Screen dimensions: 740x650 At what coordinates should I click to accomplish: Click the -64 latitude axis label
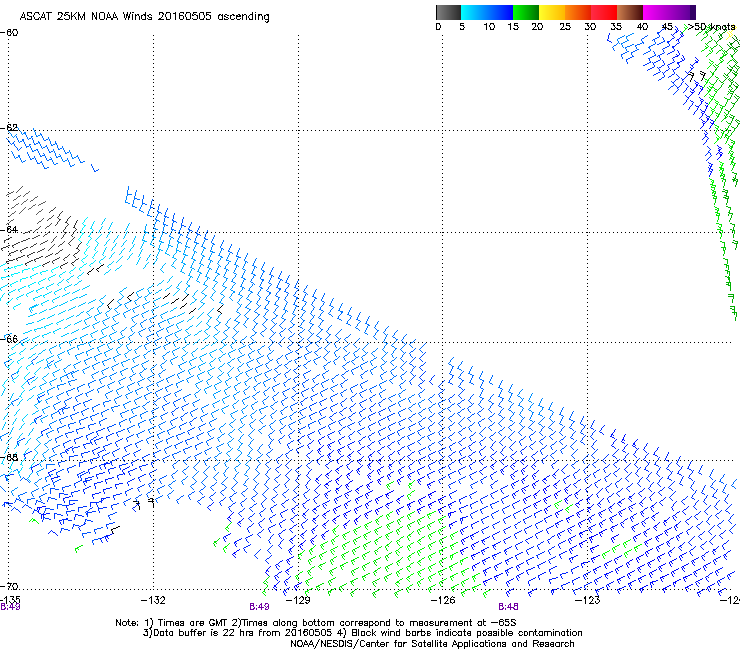(x=9, y=230)
